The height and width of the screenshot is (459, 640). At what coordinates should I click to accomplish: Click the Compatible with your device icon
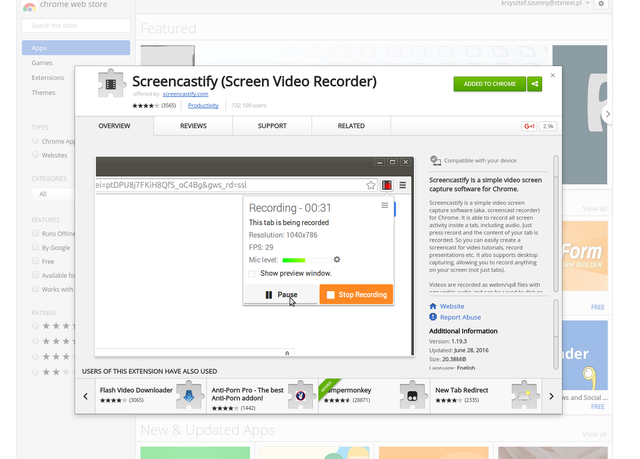tap(436, 160)
